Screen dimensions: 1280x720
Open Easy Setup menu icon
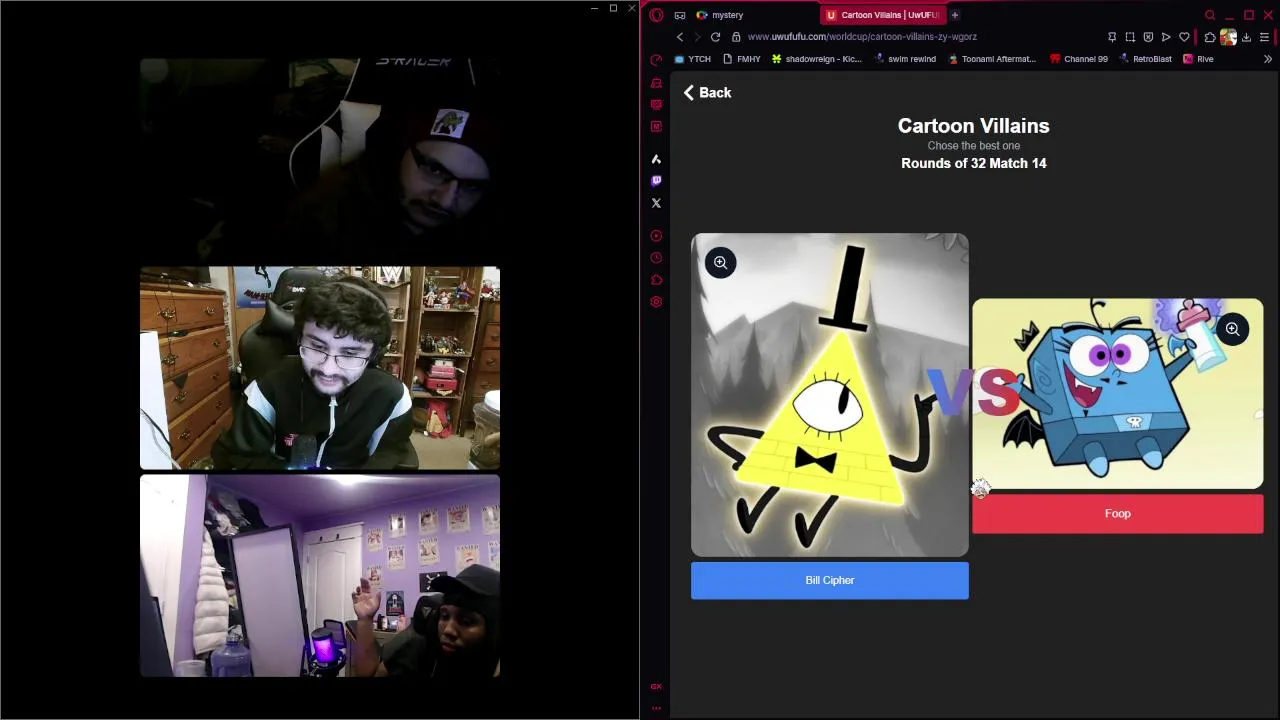click(x=1264, y=37)
